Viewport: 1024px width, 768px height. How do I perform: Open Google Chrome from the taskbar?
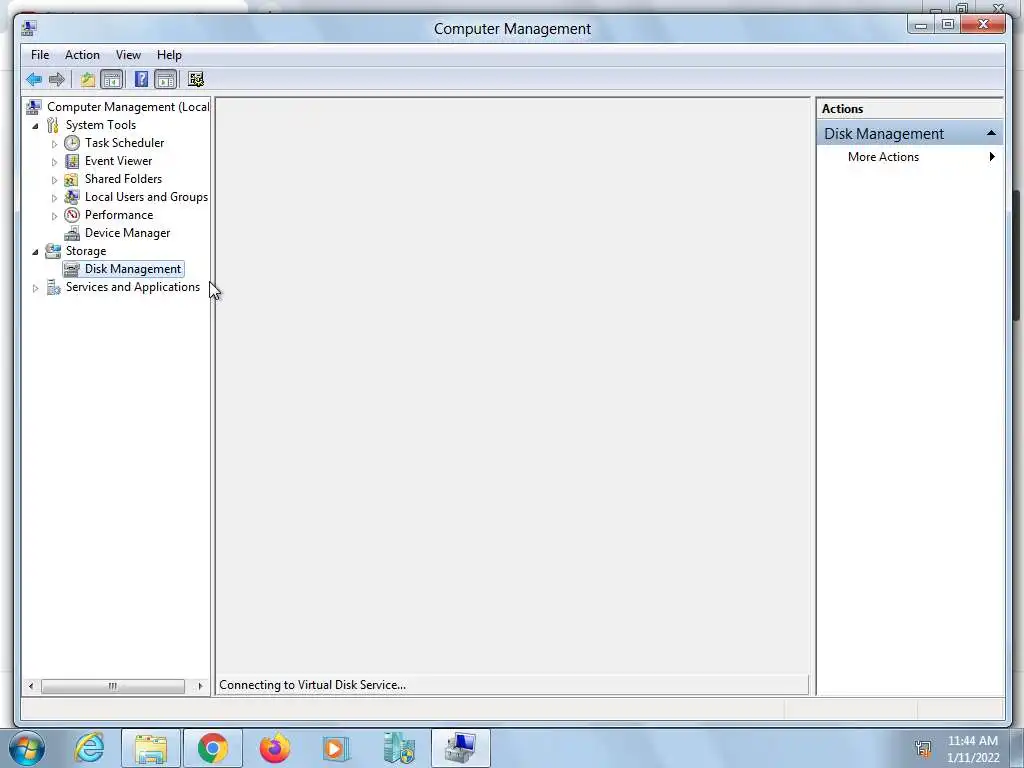(212, 748)
